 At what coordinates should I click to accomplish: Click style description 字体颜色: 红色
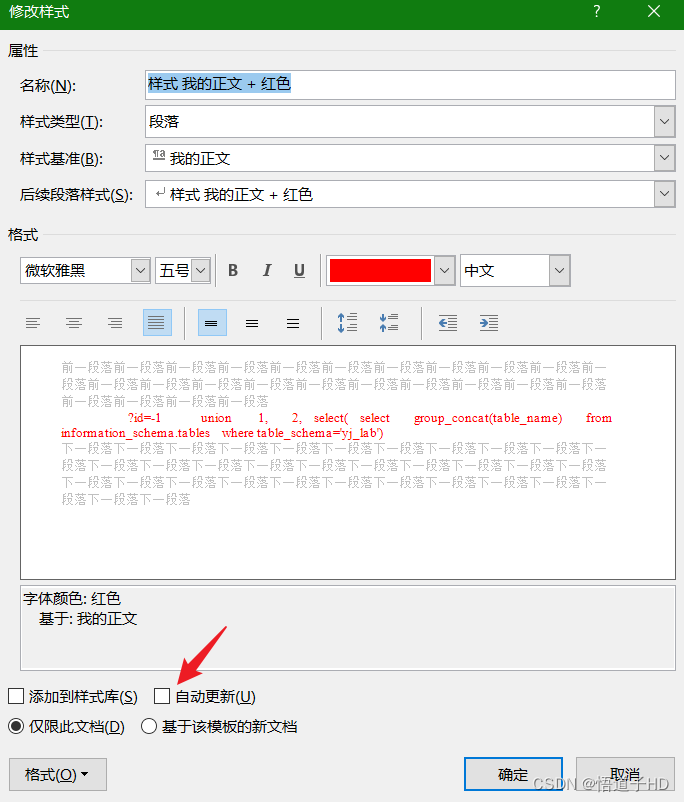tap(72, 598)
